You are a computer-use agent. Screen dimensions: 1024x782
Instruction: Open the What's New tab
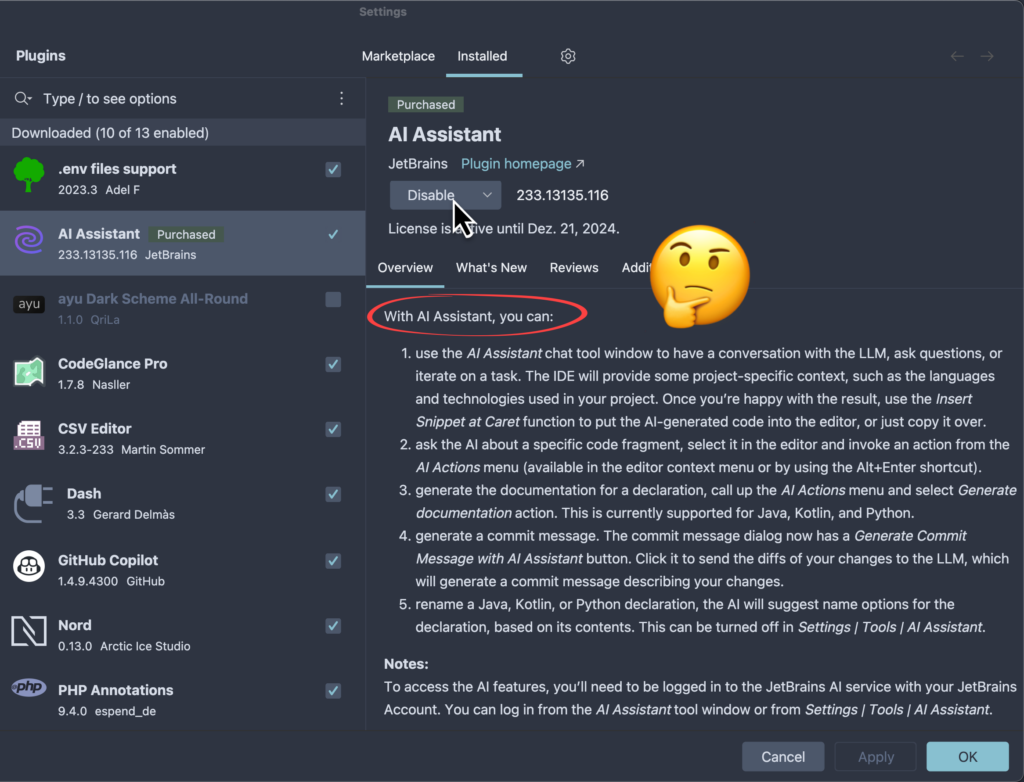pyautogui.click(x=491, y=267)
